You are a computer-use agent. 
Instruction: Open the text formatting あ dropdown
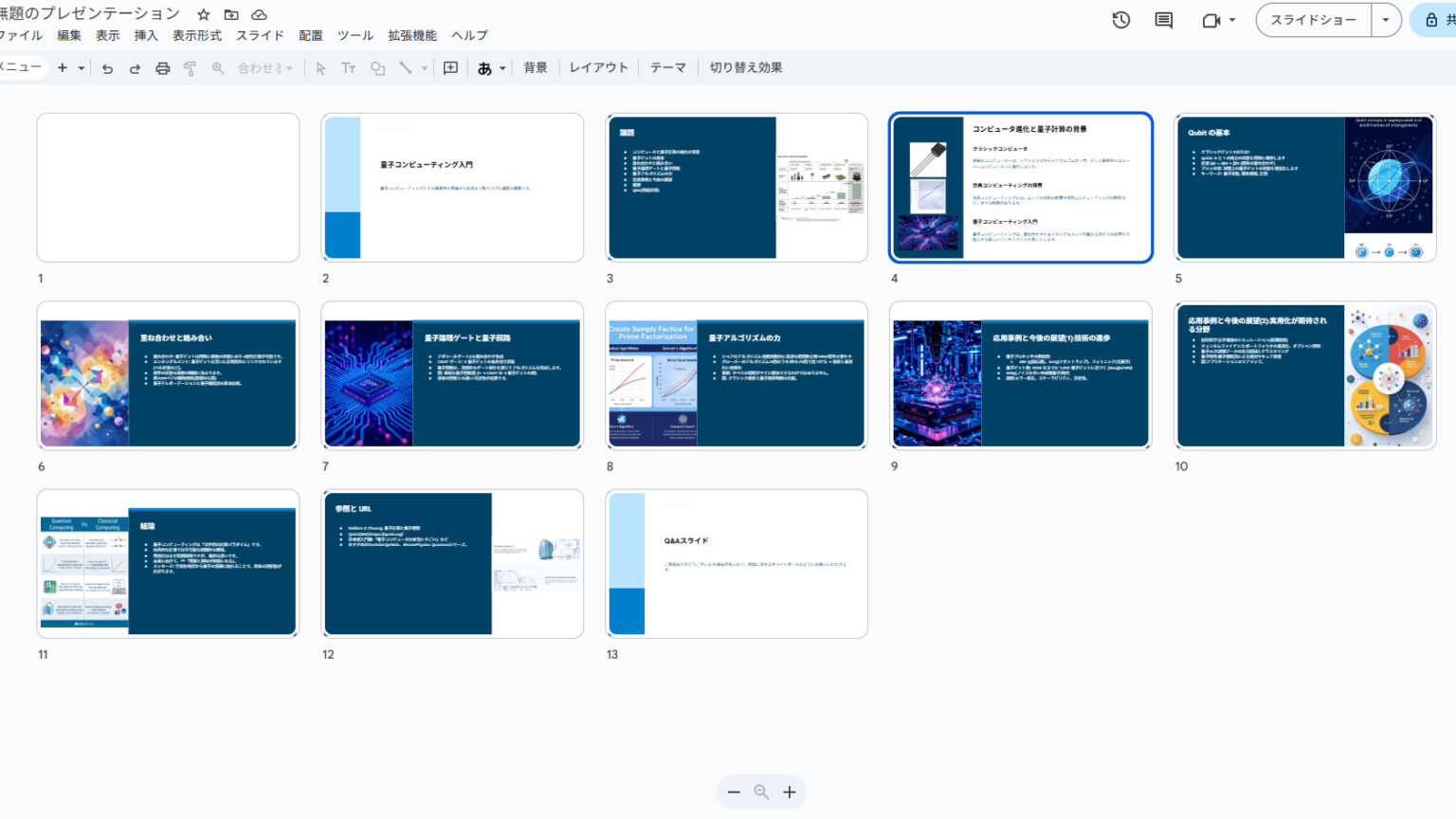(x=489, y=67)
